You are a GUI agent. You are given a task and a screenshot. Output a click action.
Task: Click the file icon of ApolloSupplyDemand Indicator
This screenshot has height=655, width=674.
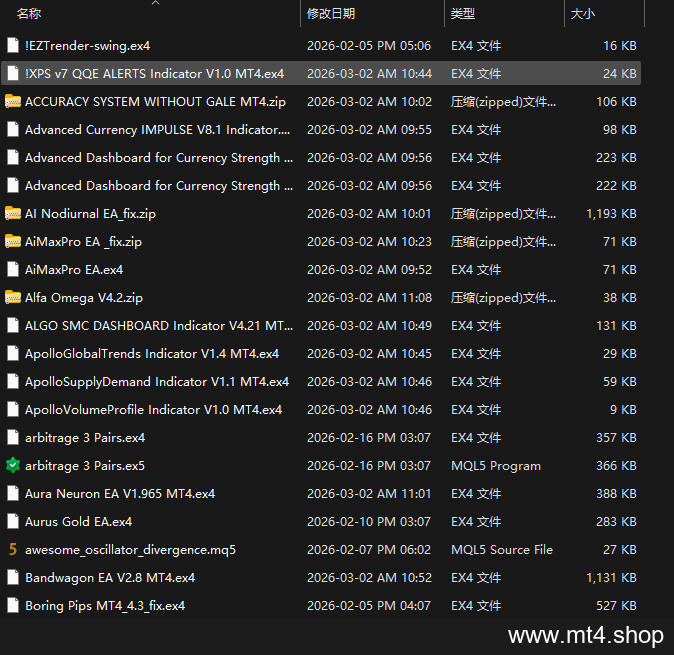coord(13,381)
